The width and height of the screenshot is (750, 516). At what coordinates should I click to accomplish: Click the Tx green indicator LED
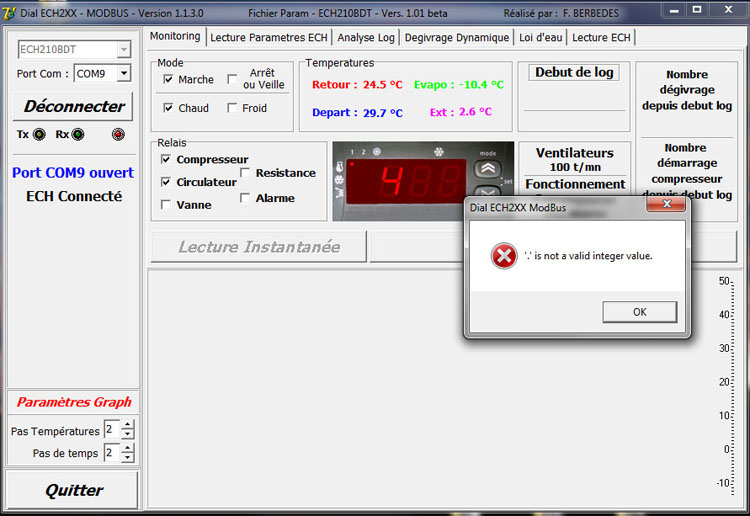(39, 135)
